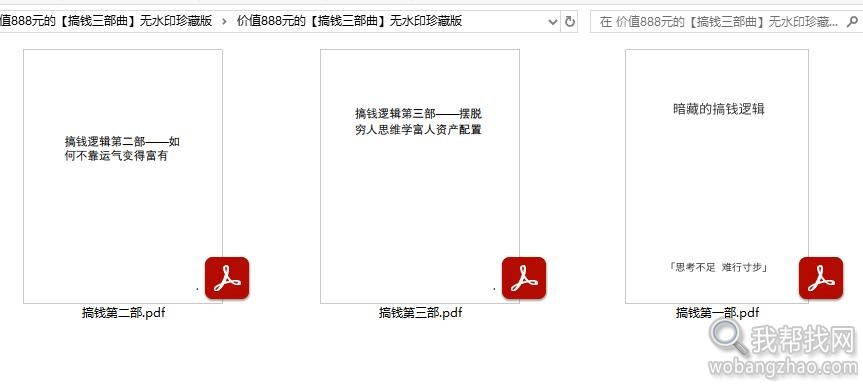Screen dimensions: 863x386
Task: Refresh the current folder view
Action: (x=570, y=21)
